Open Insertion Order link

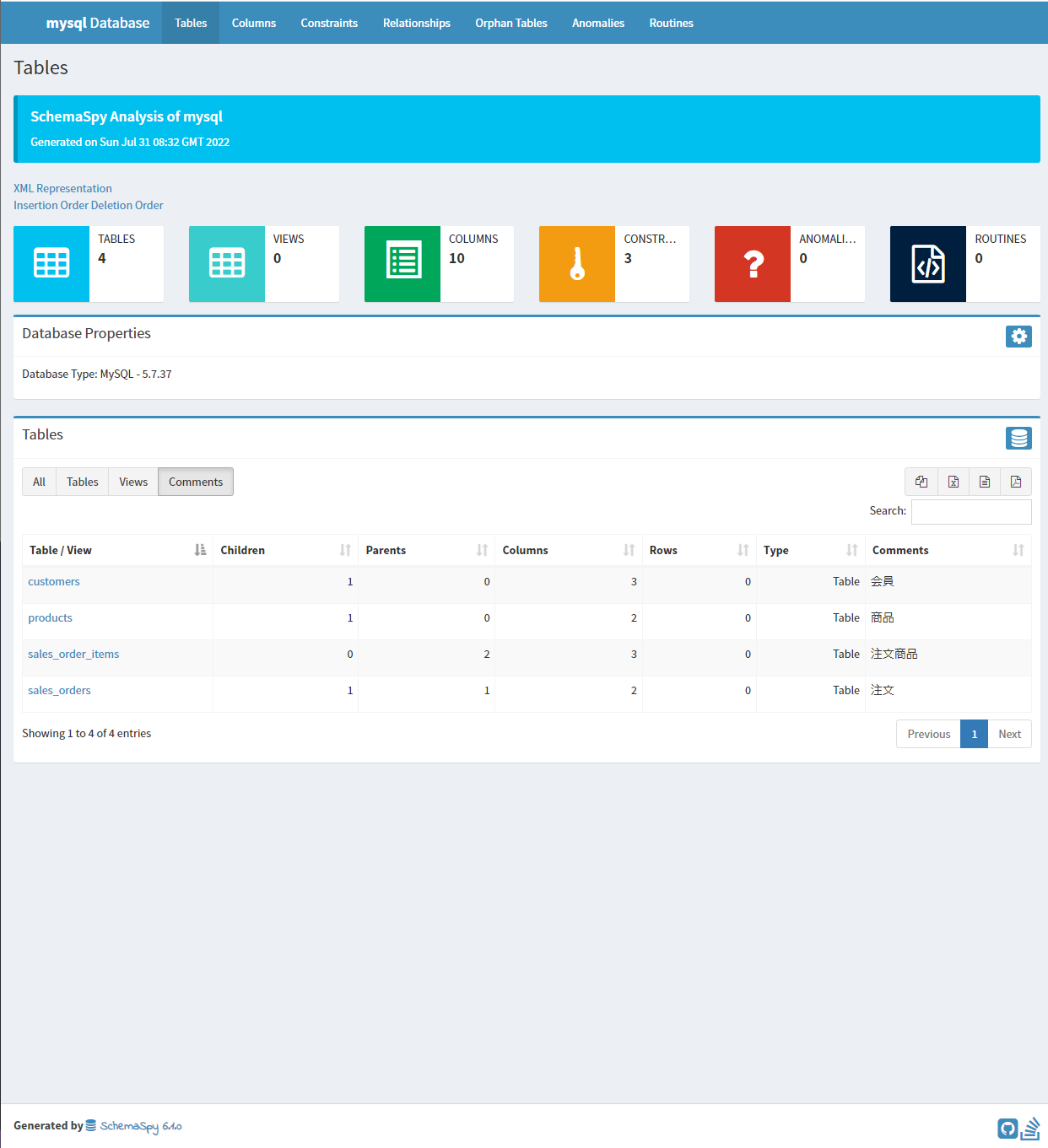pos(51,205)
